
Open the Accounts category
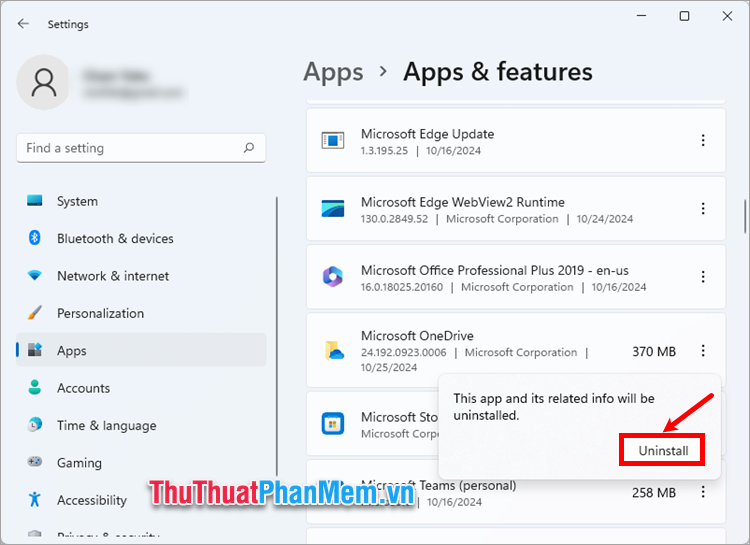tap(141, 388)
